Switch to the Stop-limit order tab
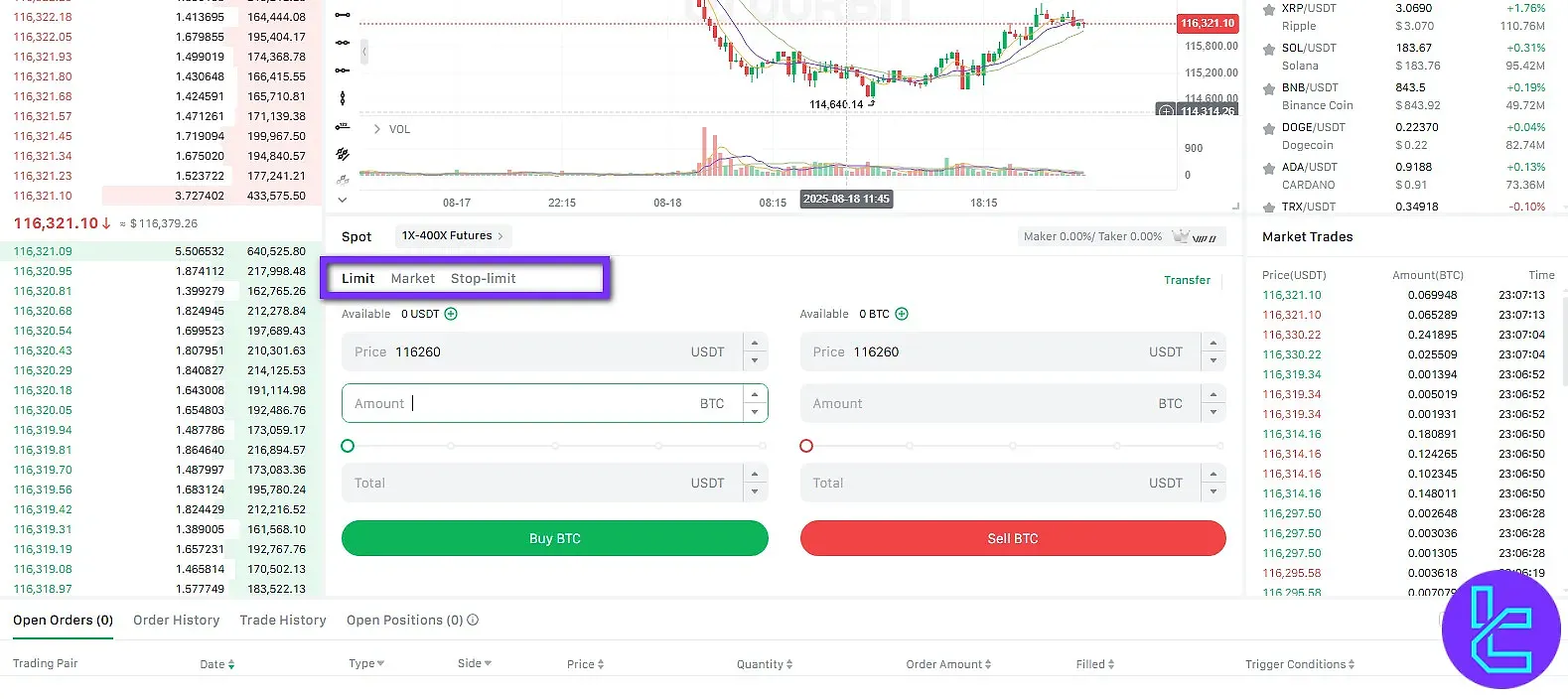1568x699 pixels. pyautogui.click(x=484, y=278)
